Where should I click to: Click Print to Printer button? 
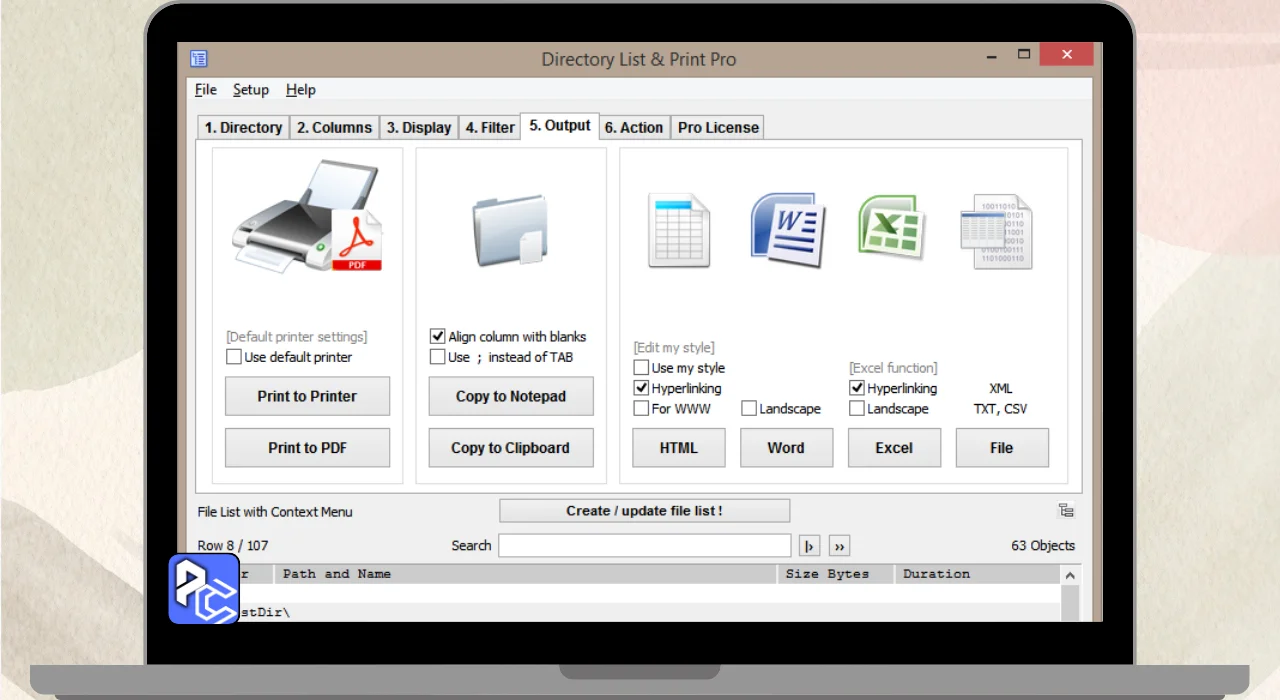coord(307,396)
